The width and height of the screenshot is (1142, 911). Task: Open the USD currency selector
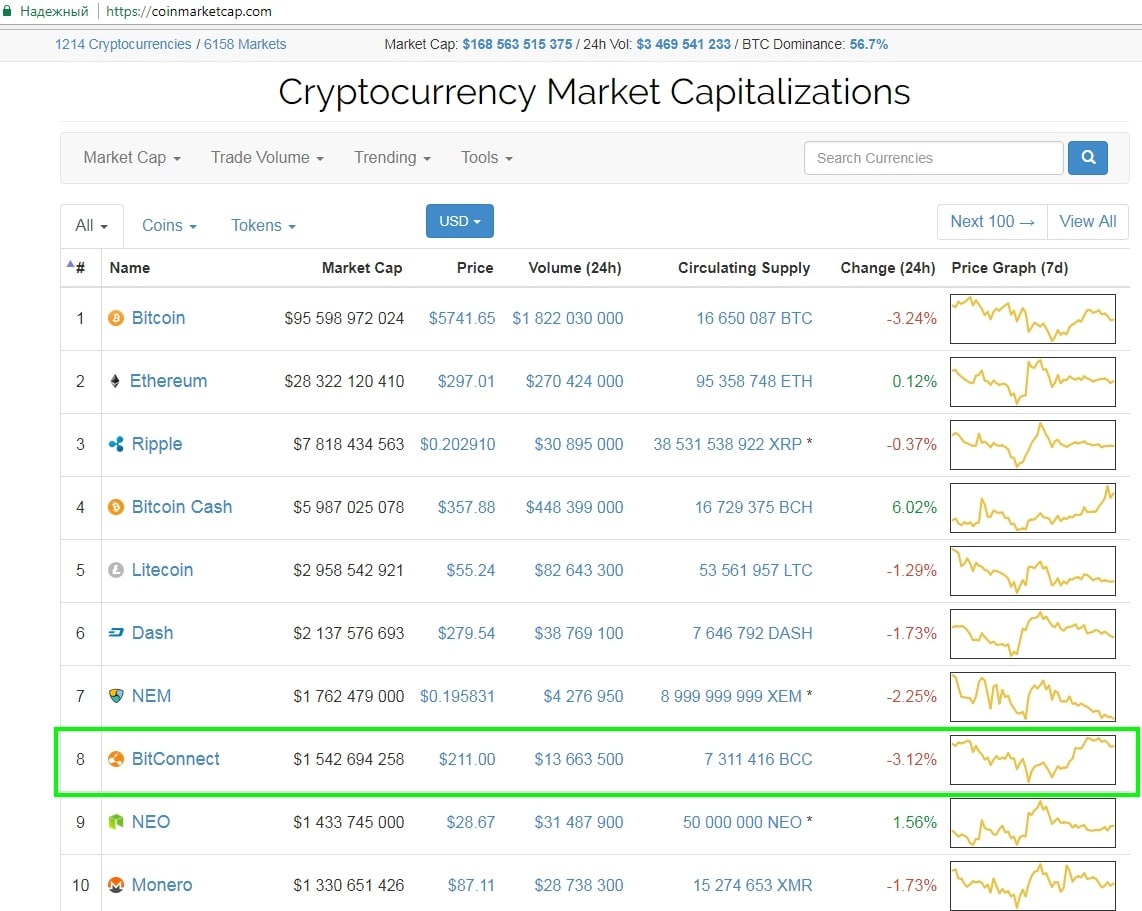pos(460,221)
